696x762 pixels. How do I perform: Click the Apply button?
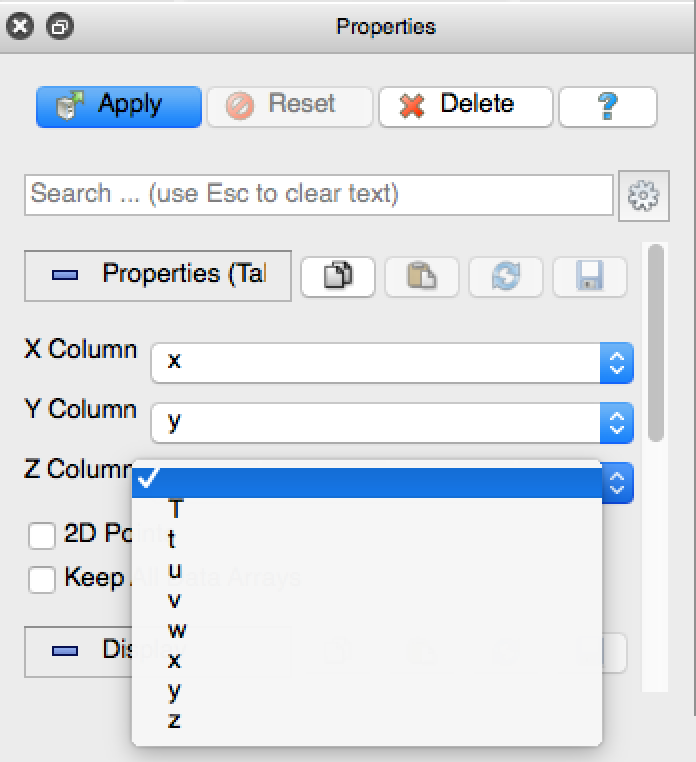point(119,105)
